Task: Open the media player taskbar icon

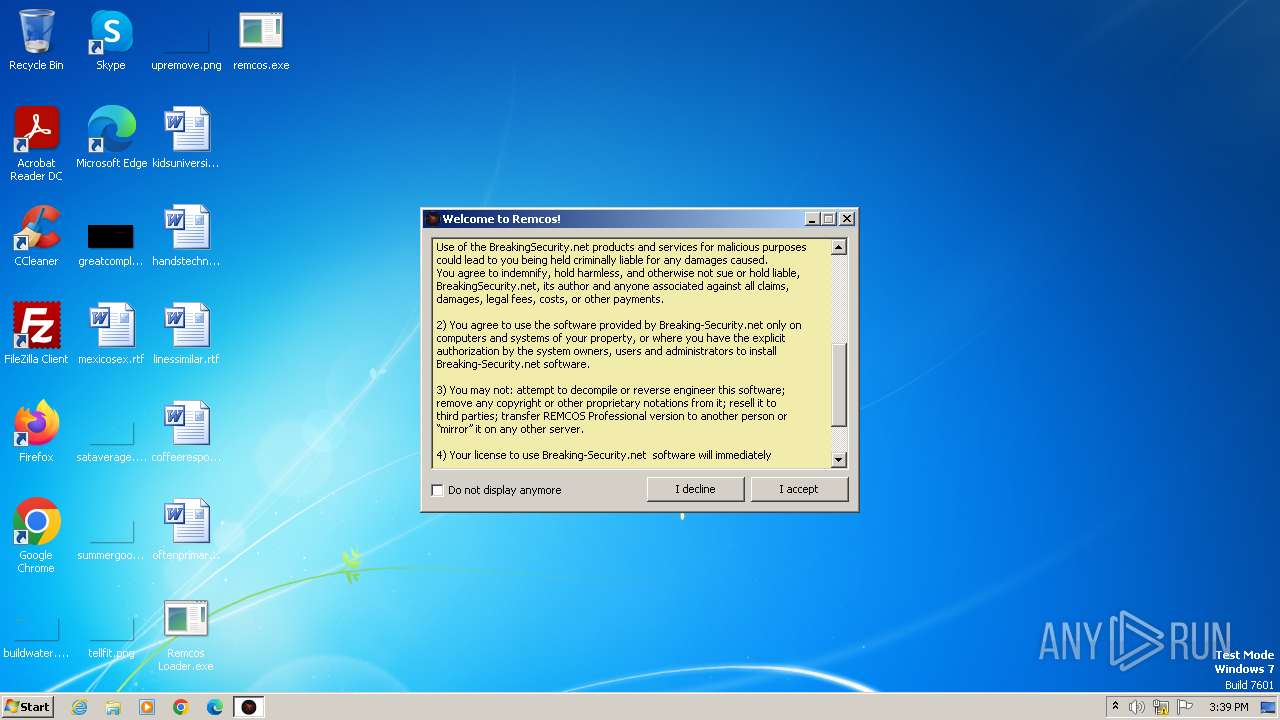Action: [x=147, y=707]
